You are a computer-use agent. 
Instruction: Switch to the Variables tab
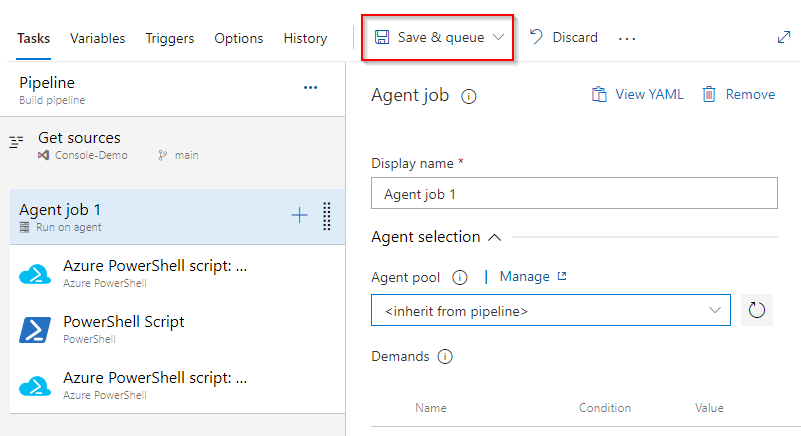pyautogui.click(x=98, y=38)
